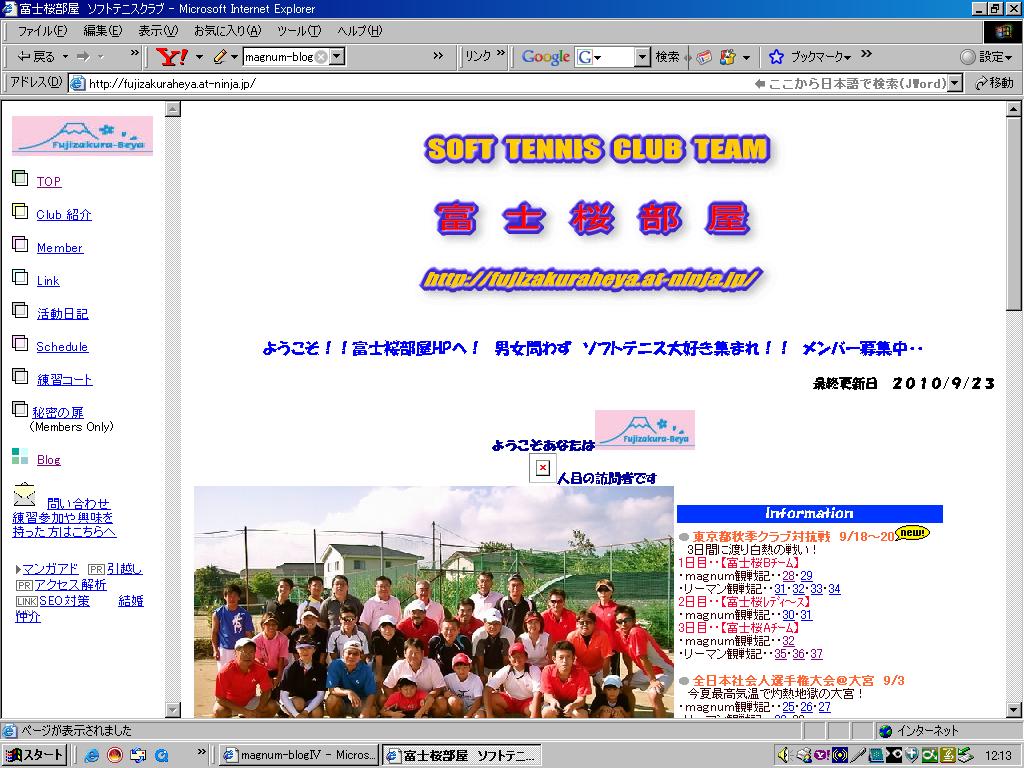Open the pencil tool dropdown arrow
The height and width of the screenshot is (768, 1024).
[234, 57]
